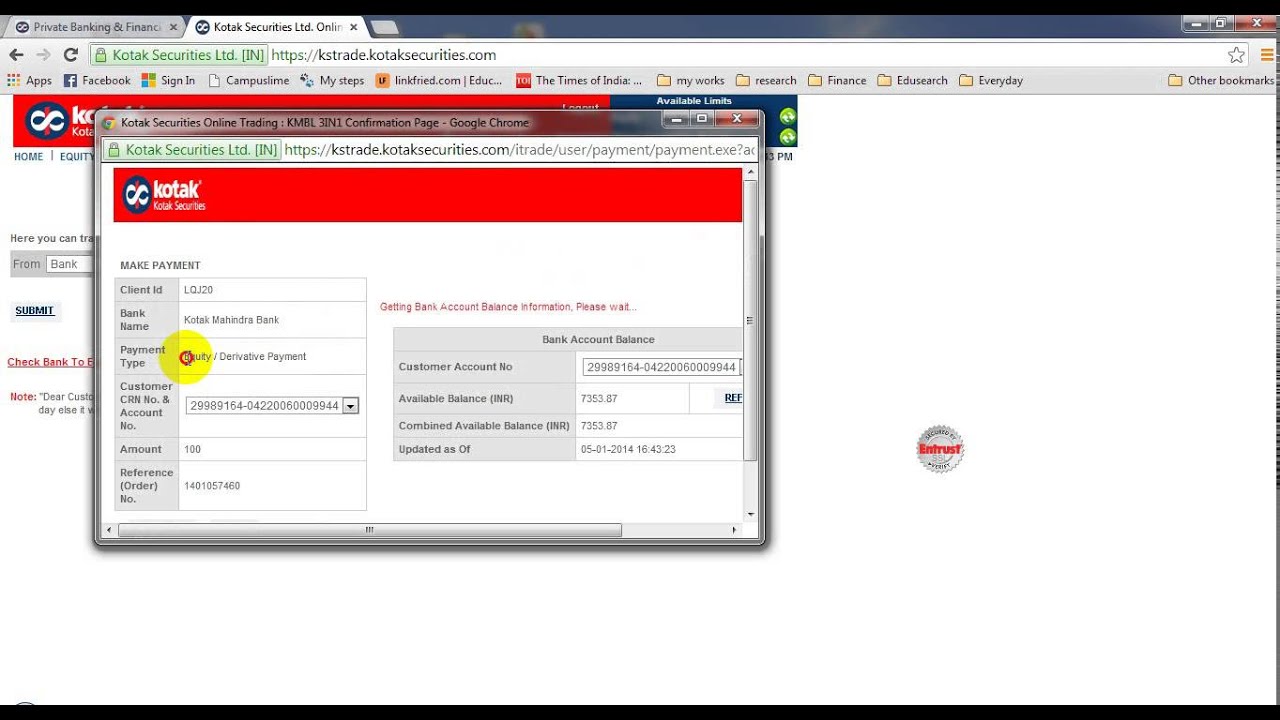The width and height of the screenshot is (1280, 720).
Task: Click the popup vertical scrollbar
Action: click(752, 320)
